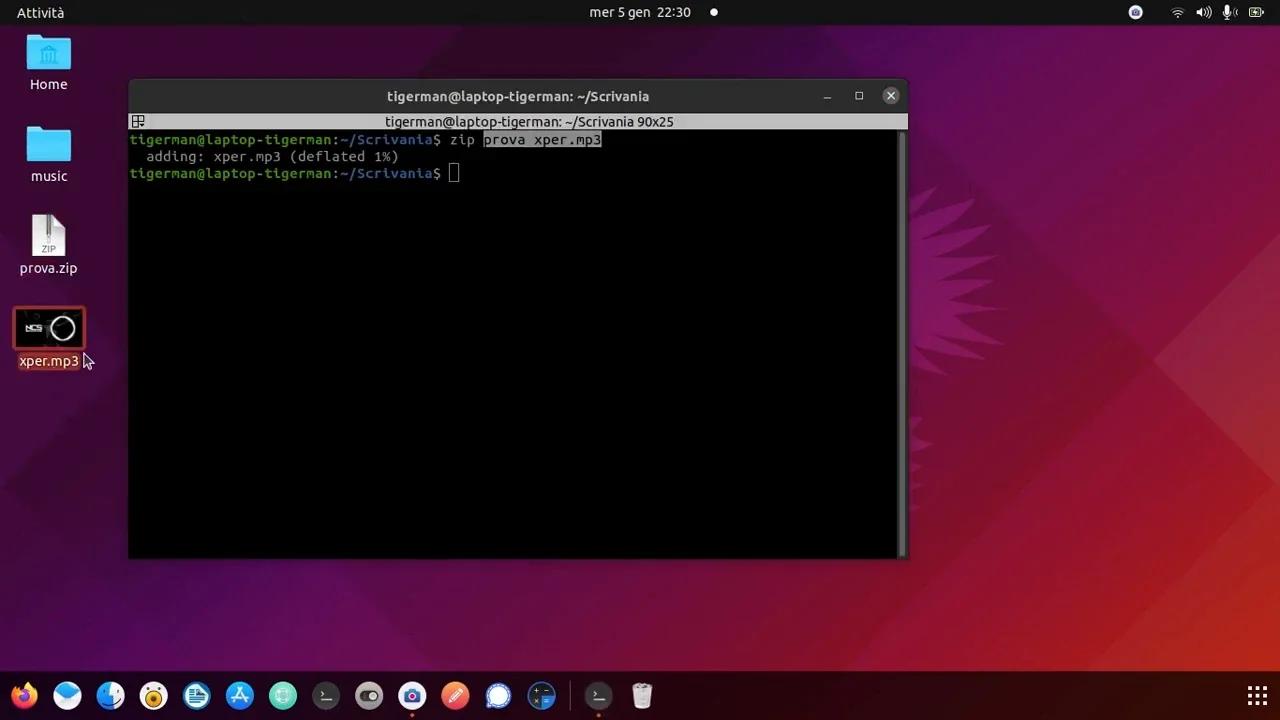Open the Attività overview
The width and height of the screenshot is (1280, 720).
point(40,12)
